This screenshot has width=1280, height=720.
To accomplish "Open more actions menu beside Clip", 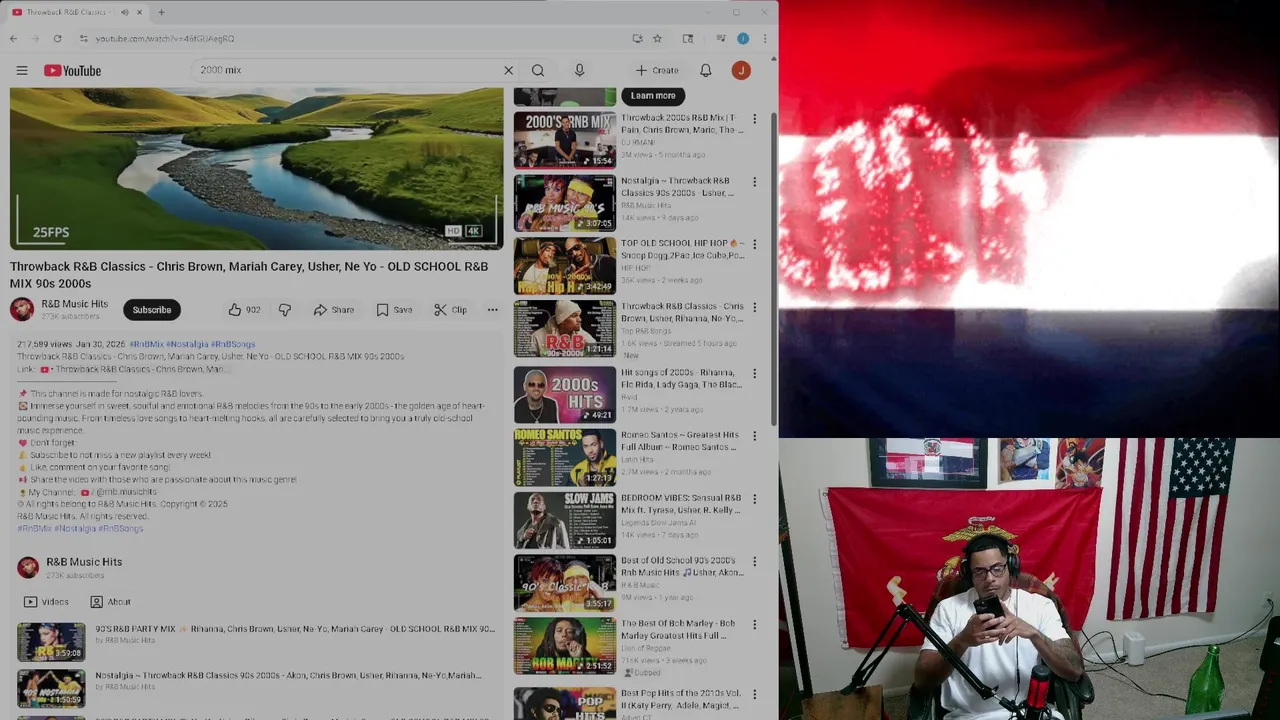I will pos(492,310).
